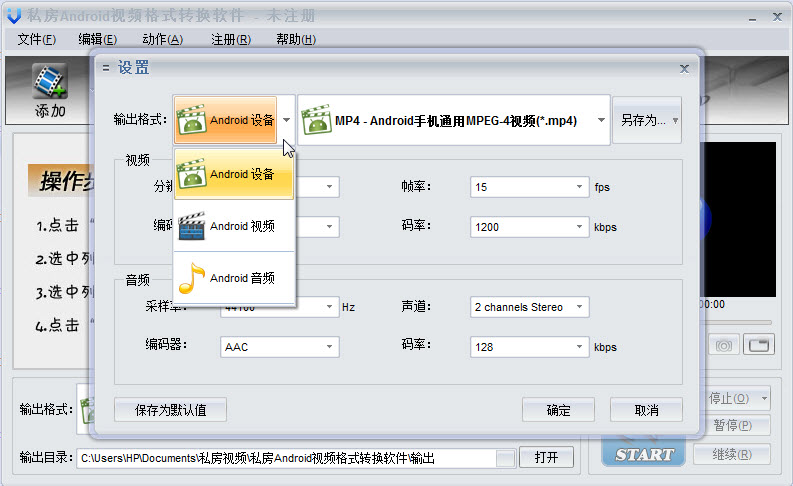This screenshot has height=486, width=793.
Task: Expand the video 编码器 dropdown arrow
Action: pos(329,227)
